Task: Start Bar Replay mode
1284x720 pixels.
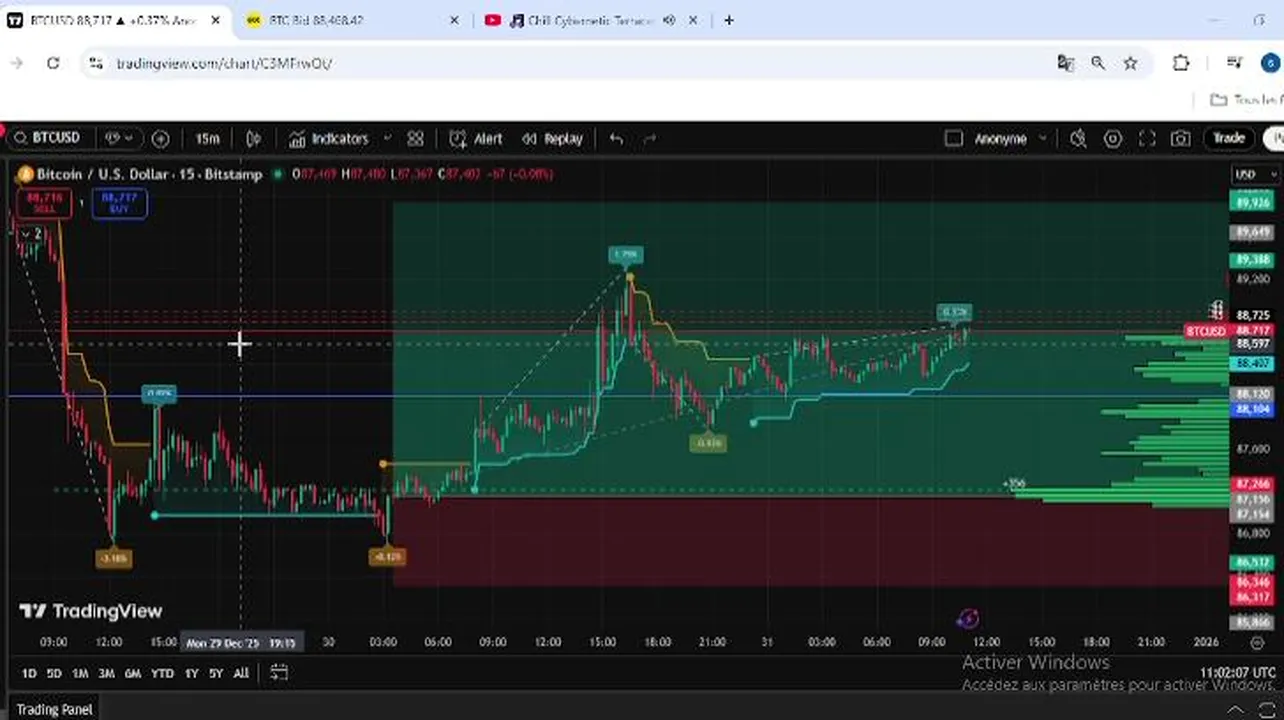Action: click(552, 139)
